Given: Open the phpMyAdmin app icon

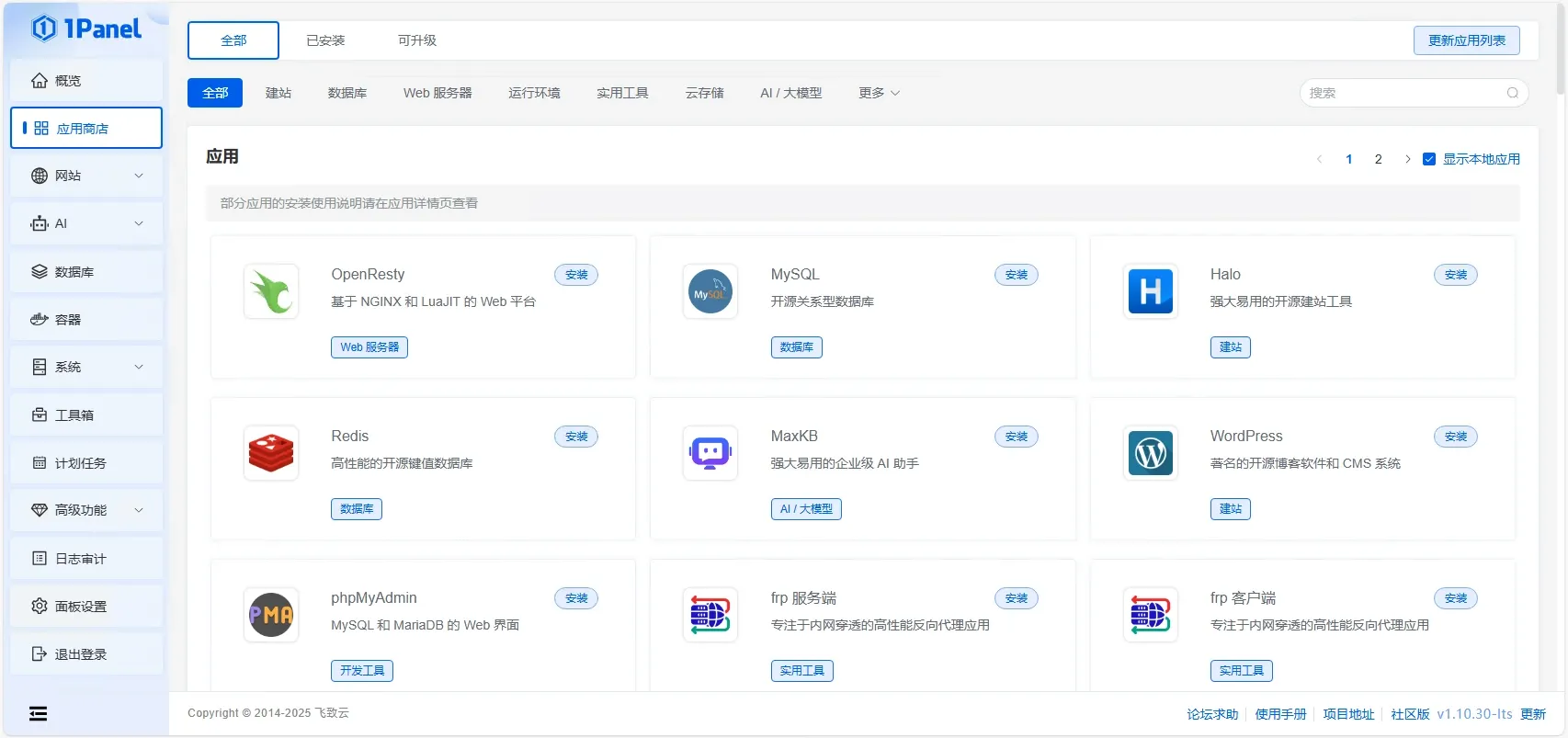Looking at the screenshot, I should coord(271,615).
